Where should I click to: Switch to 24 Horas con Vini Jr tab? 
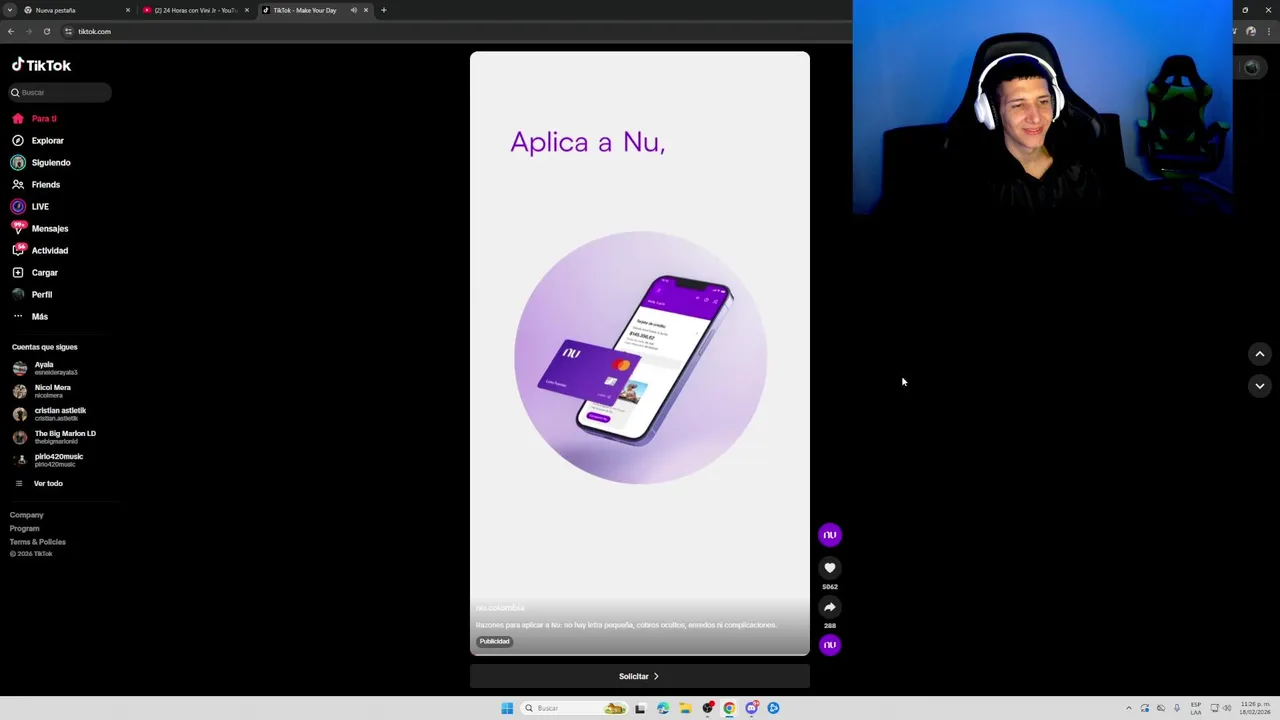[195, 10]
